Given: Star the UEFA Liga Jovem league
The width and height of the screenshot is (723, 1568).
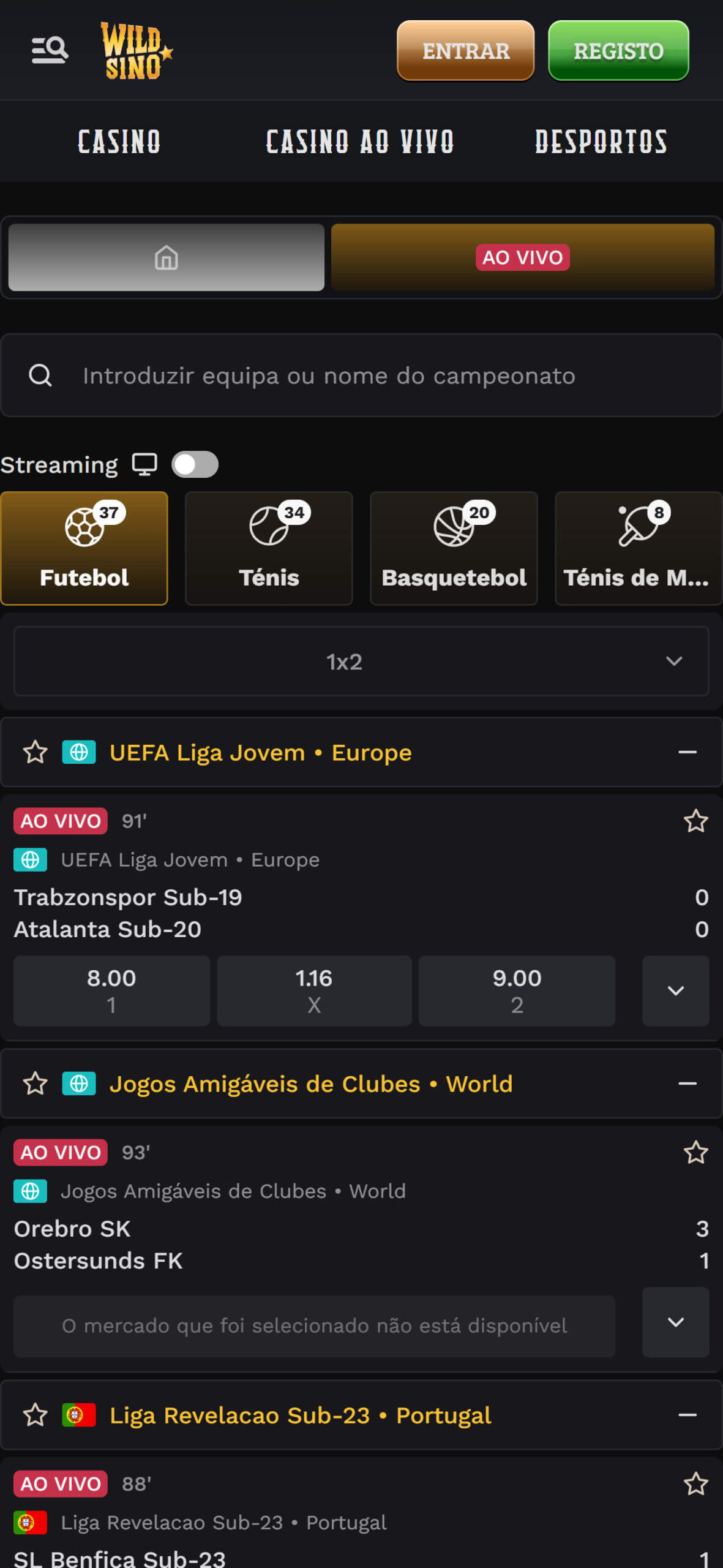Looking at the screenshot, I should [x=35, y=752].
